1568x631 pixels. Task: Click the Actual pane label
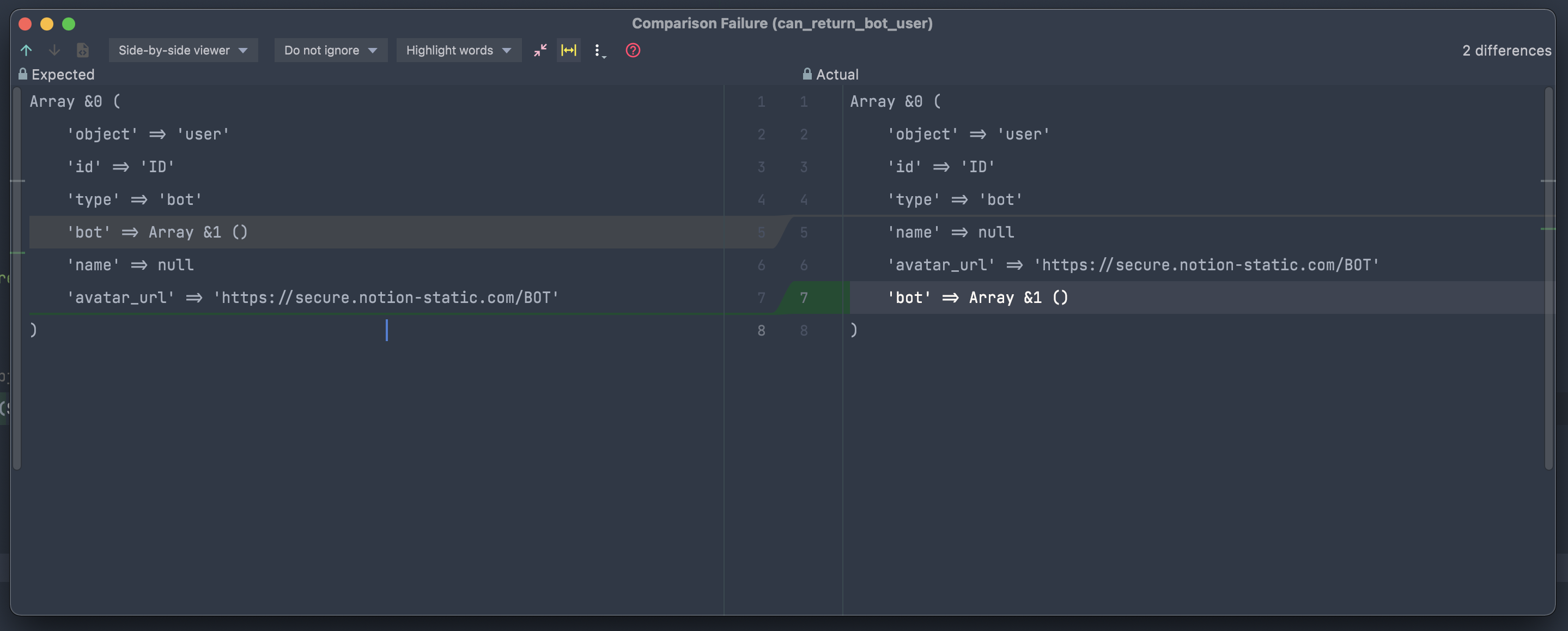[837, 74]
